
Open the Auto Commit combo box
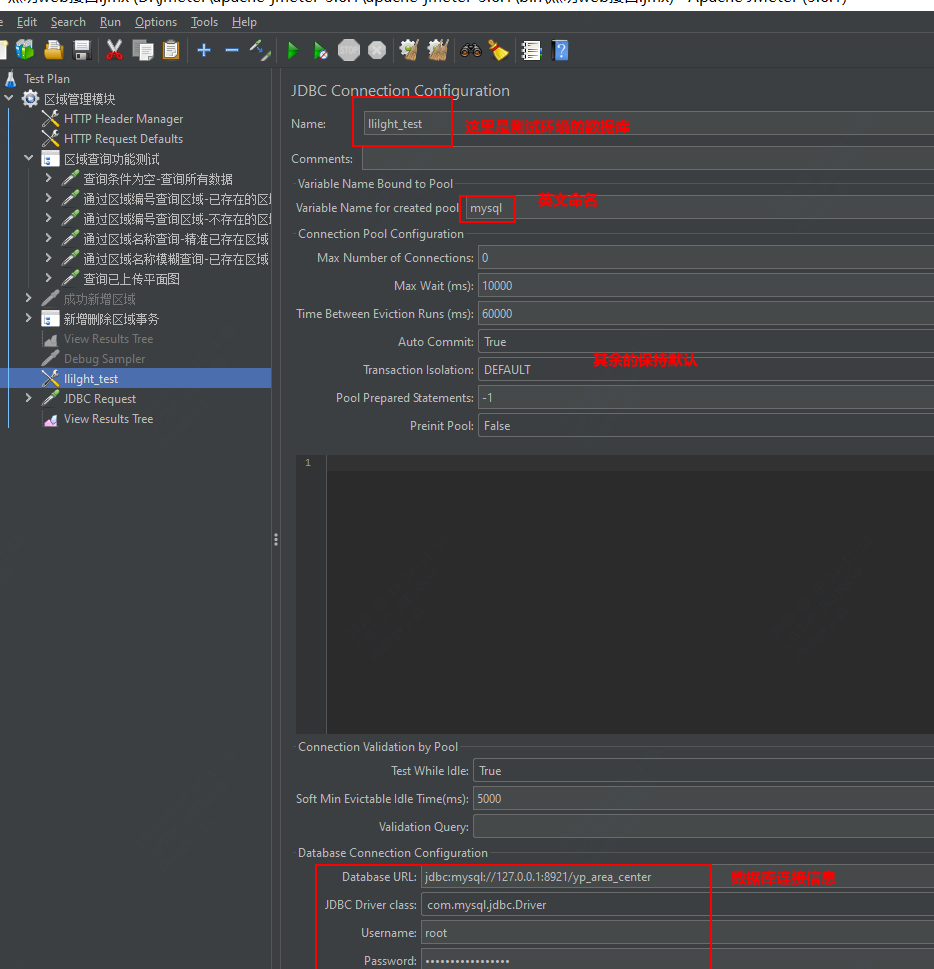(x=706, y=342)
